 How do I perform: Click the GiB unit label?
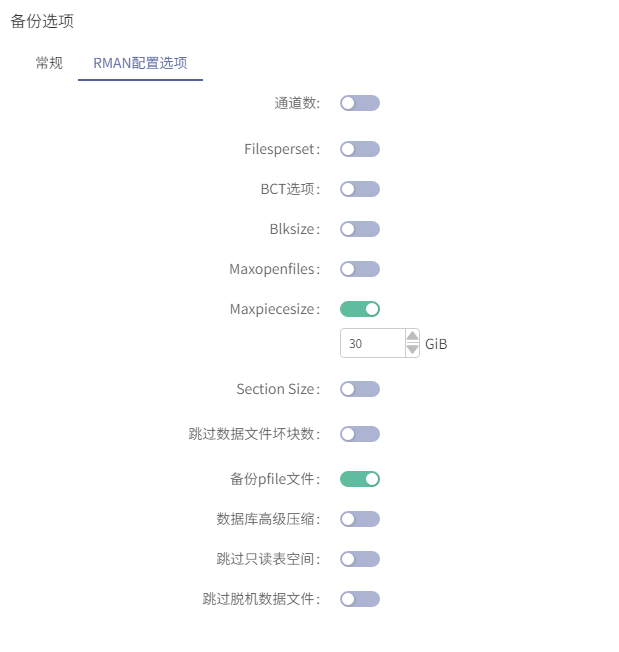coord(436,344)
